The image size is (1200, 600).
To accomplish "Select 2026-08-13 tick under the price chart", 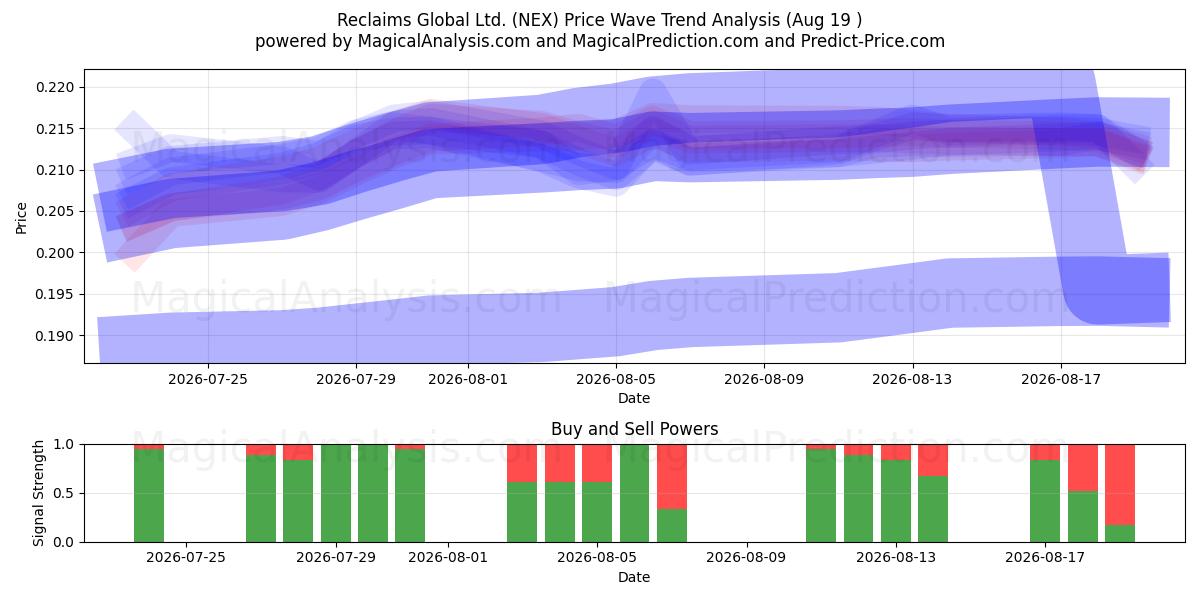I will [913, 379].
